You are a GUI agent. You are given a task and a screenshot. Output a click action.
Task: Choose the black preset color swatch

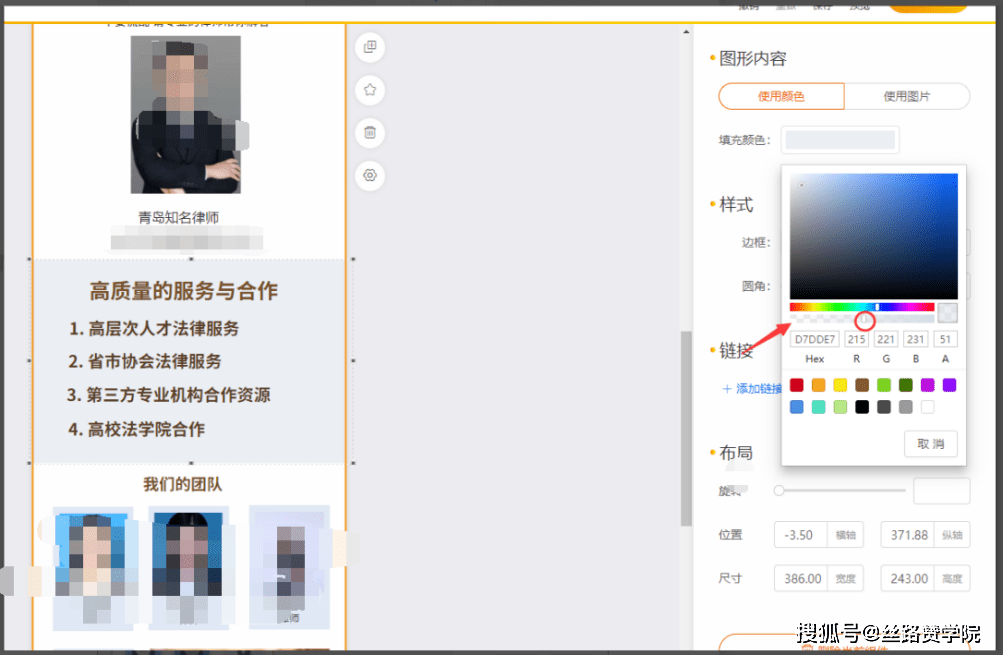point(862,407)
